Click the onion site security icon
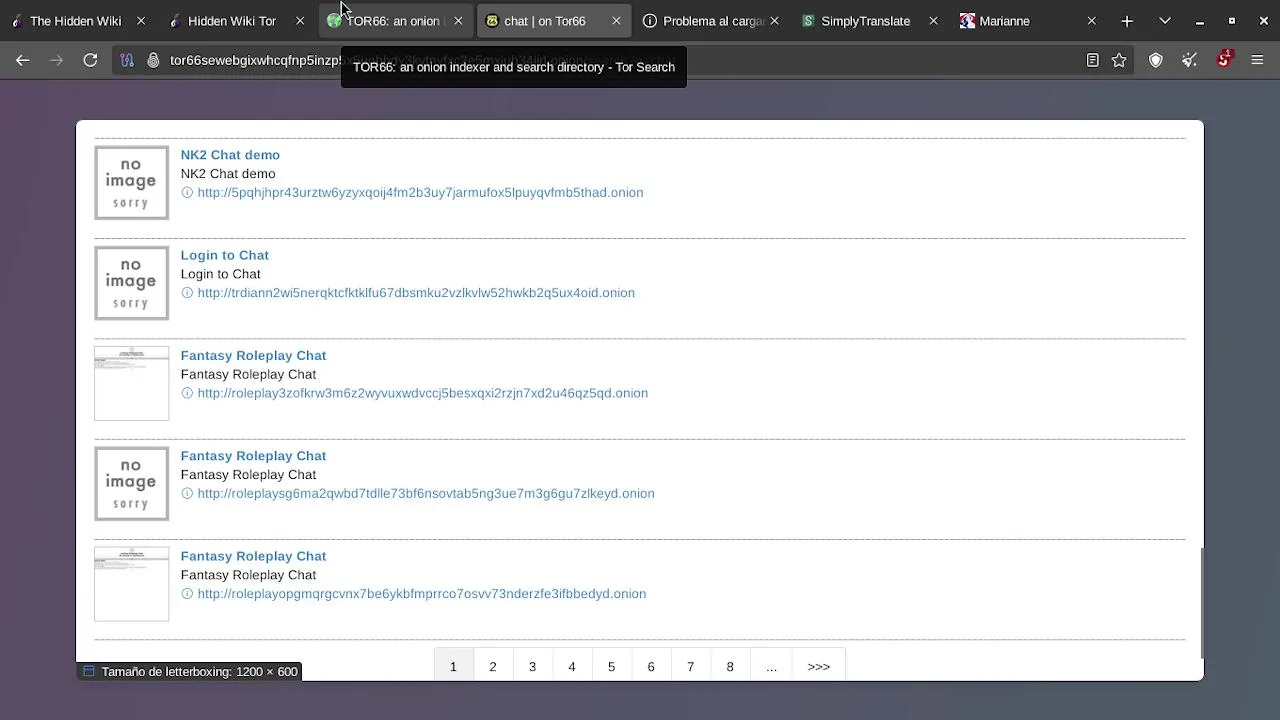1280x720 pixels. point(153,60)
